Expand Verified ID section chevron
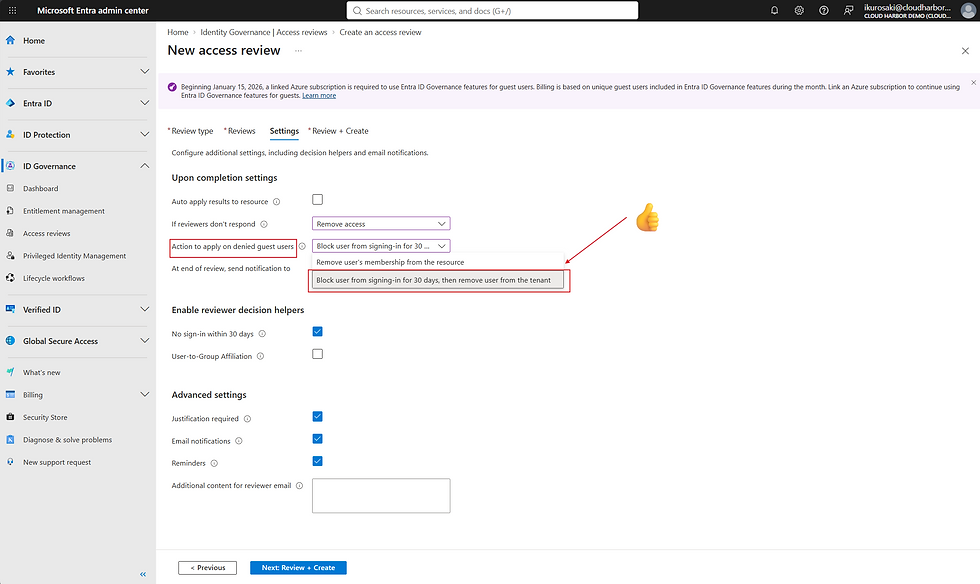This screenshot has width=980, height=584. [144, 310]
